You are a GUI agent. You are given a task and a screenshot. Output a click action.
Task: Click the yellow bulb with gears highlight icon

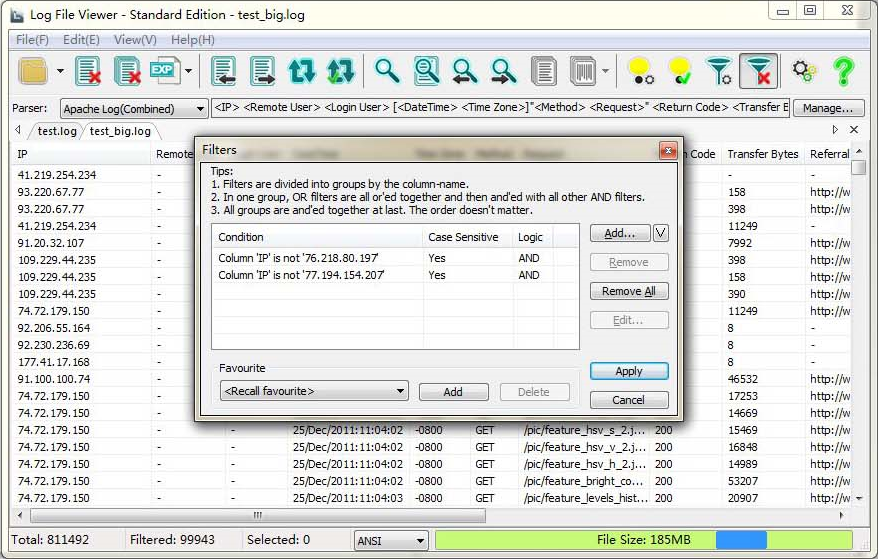640,71
